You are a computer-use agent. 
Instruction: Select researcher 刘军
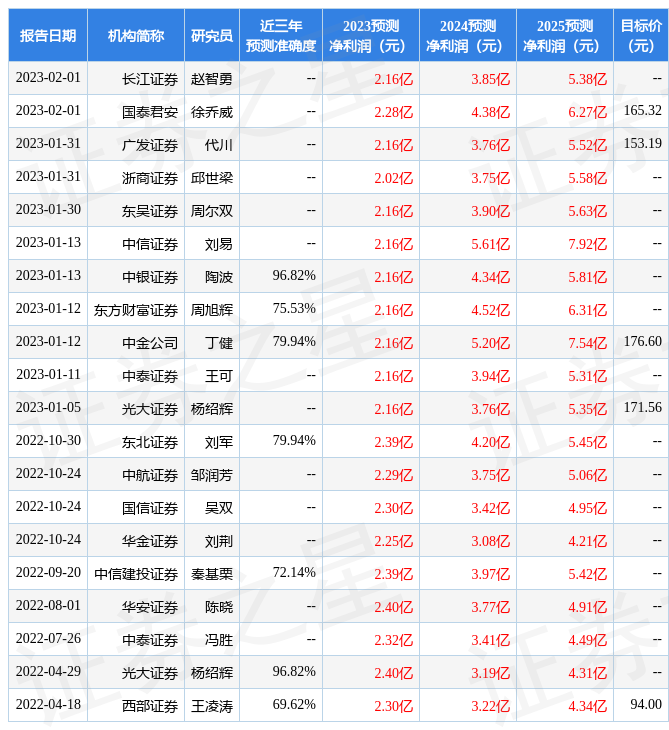(219, 443)
